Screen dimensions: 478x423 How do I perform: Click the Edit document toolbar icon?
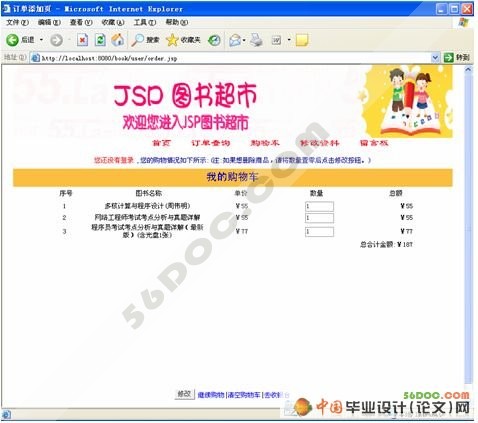pyautogui.click(x=276, y=40)
